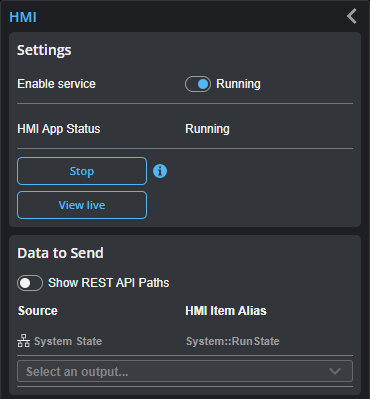Click the Settings section heading
370x399 pixels.
44,50
